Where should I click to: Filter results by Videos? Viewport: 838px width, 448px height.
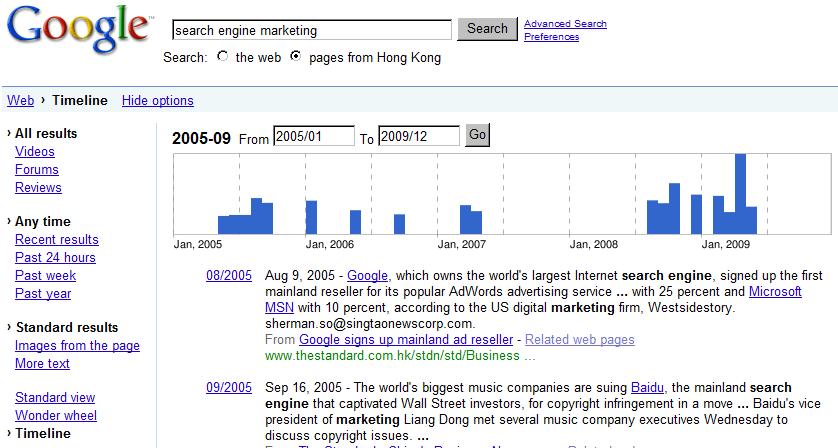[35, 152]
